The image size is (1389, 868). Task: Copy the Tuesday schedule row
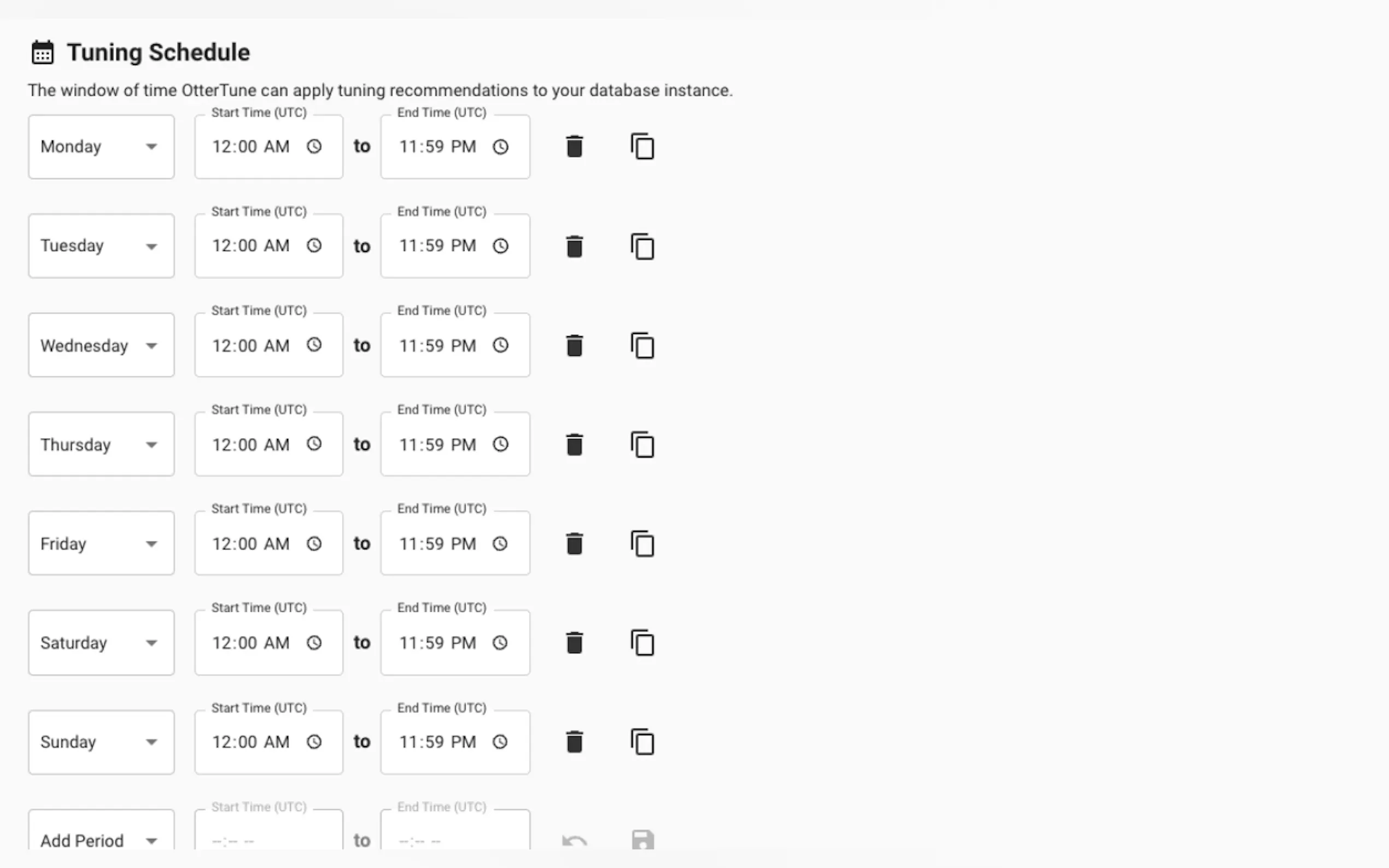tap(643, 246)
